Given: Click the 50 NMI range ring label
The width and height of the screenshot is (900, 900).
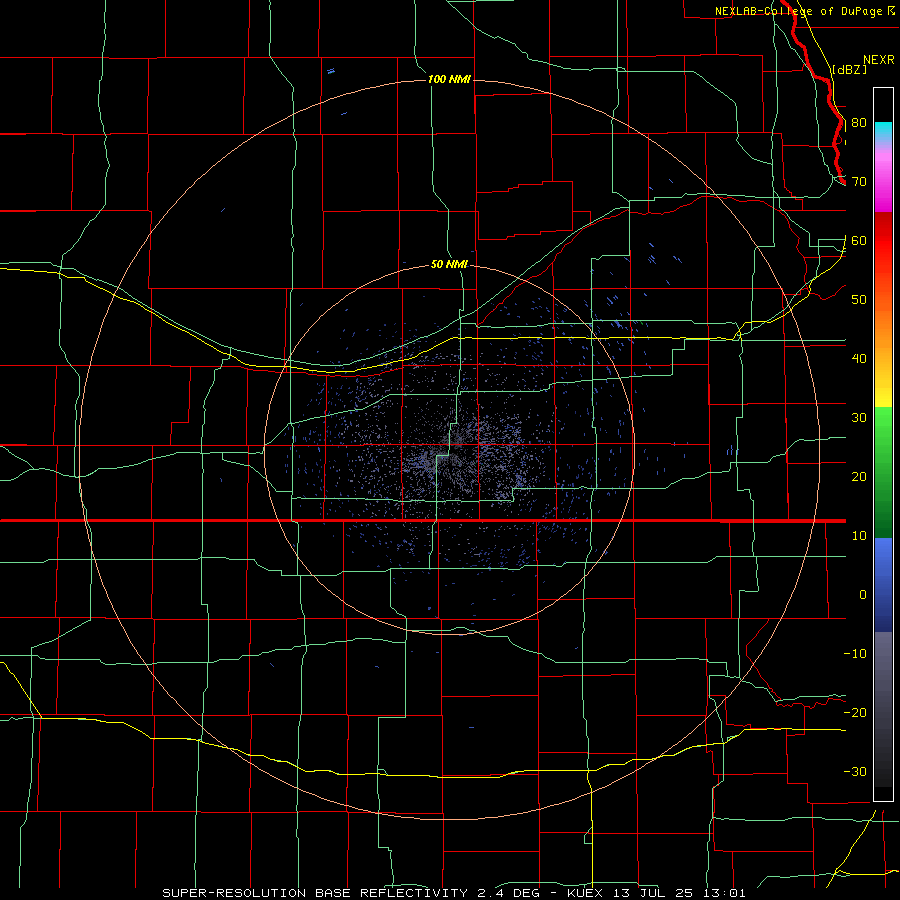Looking at the screenshot, I should pyautogui.click(x=449, y=265).
